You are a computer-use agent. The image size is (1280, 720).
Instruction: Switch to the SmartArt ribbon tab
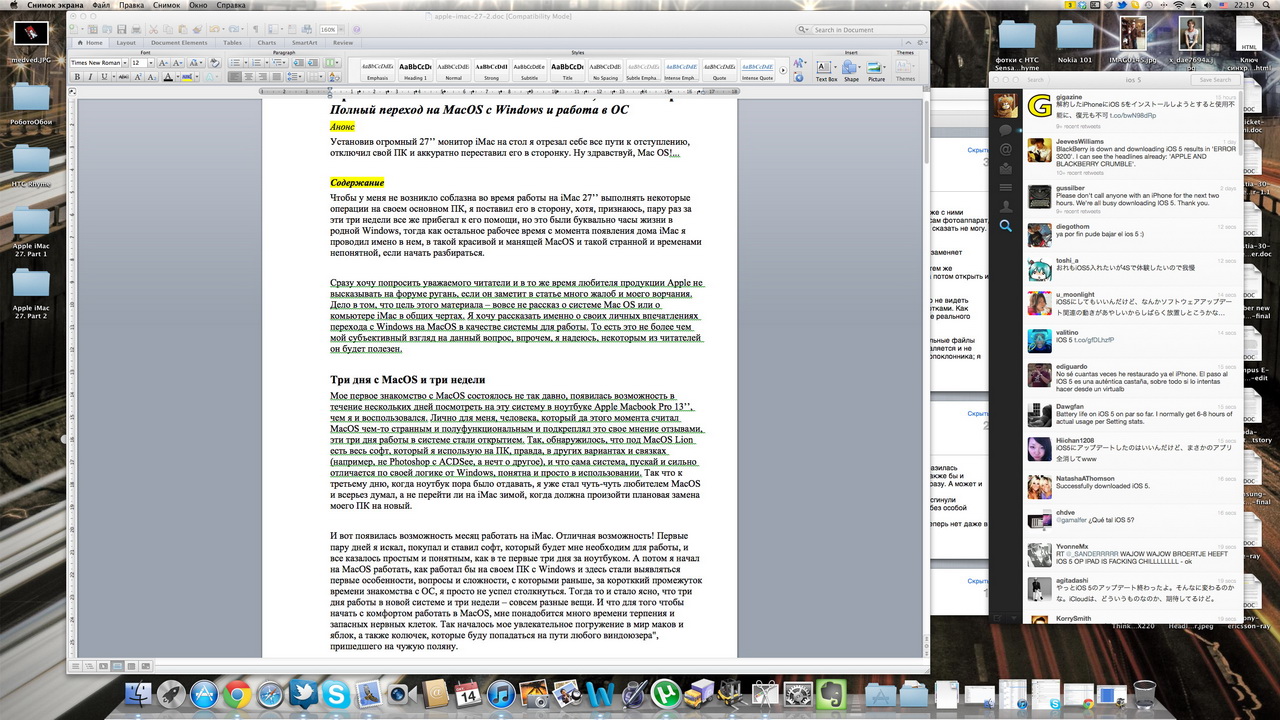tap(304, 43)
